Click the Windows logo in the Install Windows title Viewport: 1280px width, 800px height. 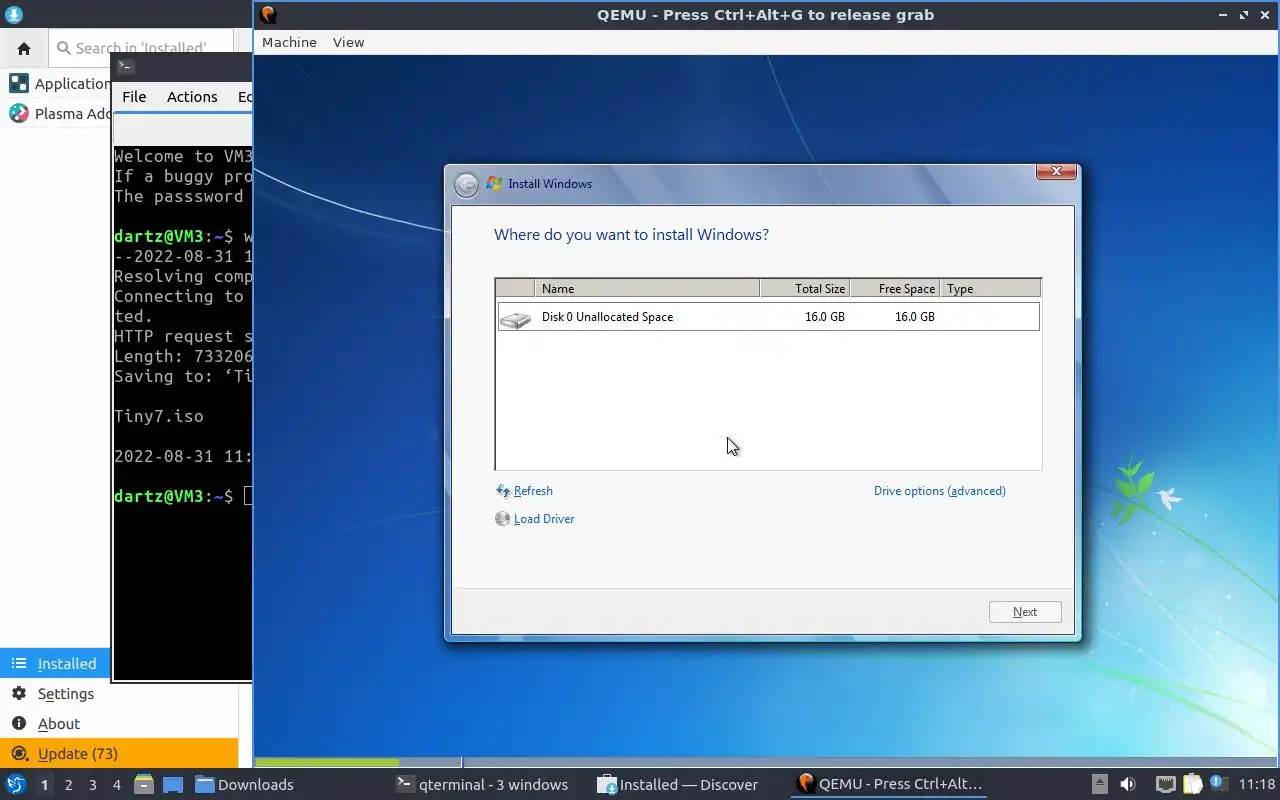pyautogui.click(x=494, y=184)
